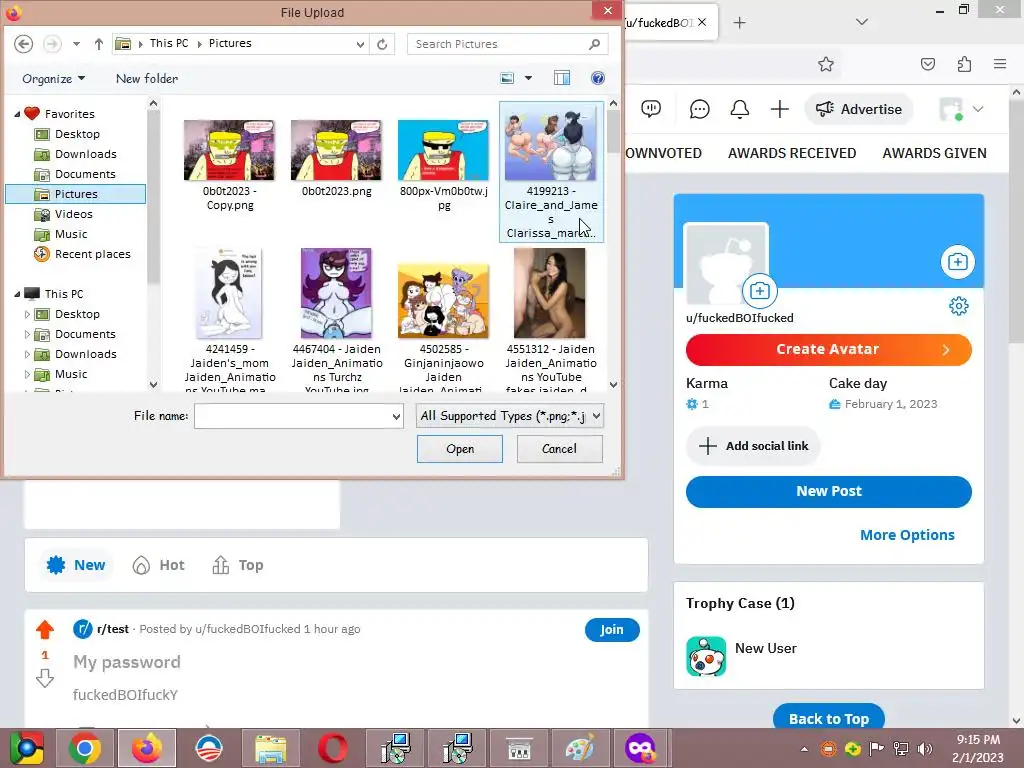Screen dimensions: 1024x768
Task: Cancel the File Upload dialog
Action: [560, 449]
